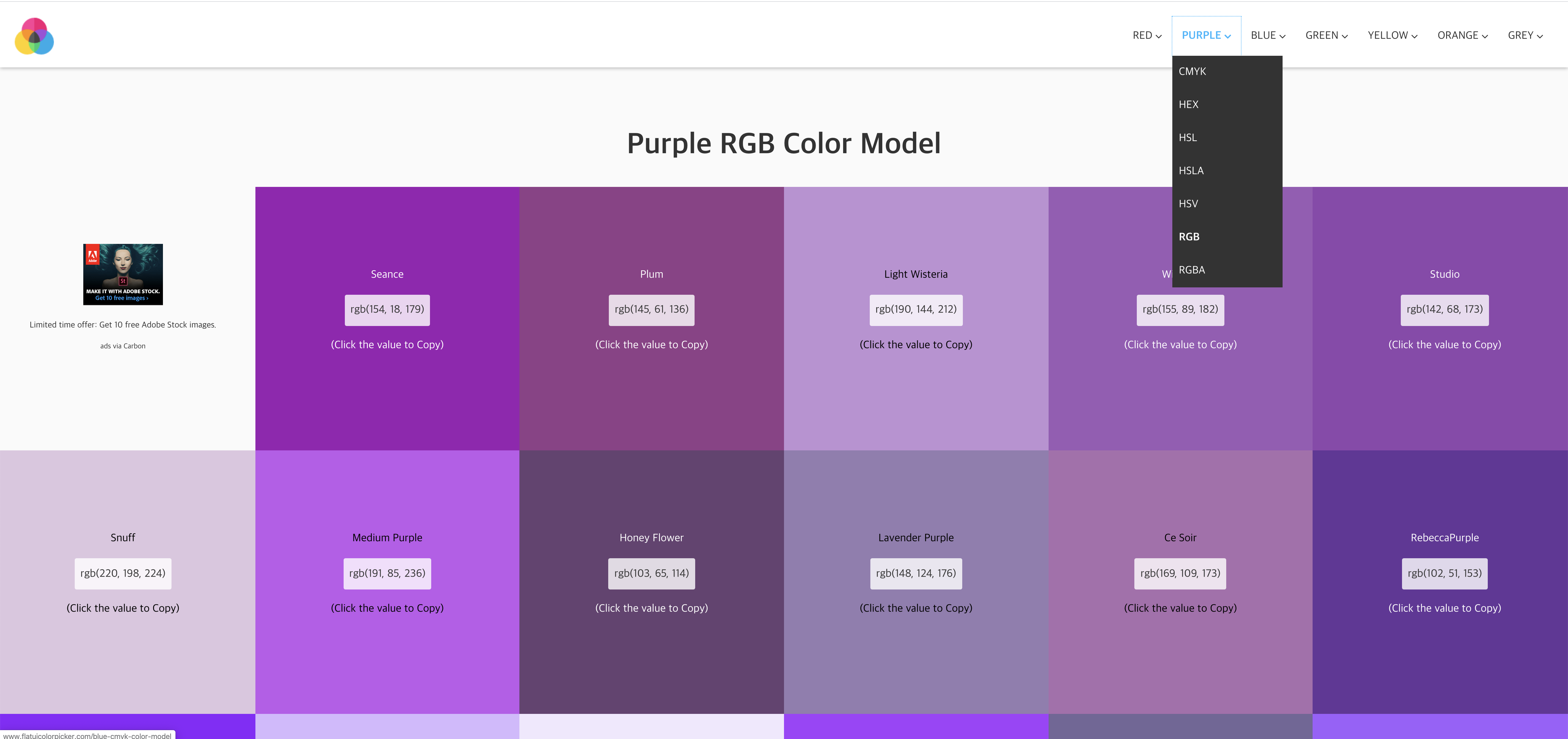The height and width of the screenshot is (739, 1568).
Task: Expand the BLUE color dropdown
Action: tap(1268, 35)
